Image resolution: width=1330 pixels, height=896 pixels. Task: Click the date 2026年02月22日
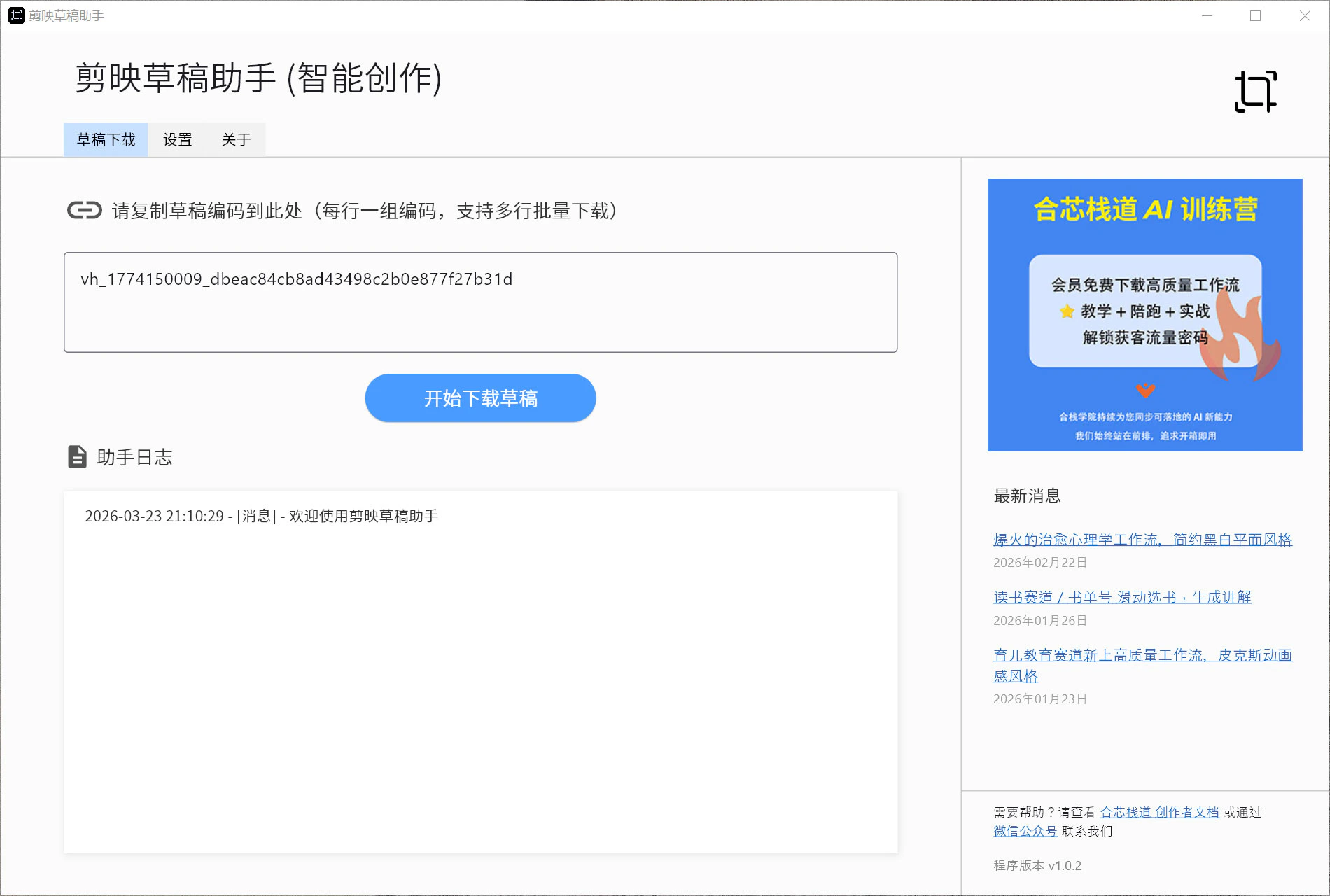point(1040,563)
